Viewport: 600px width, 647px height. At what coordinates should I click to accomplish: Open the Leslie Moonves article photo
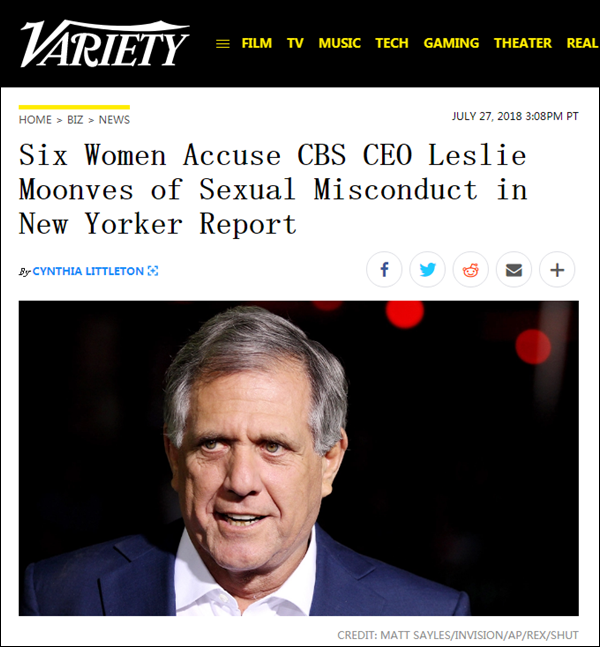298,458
